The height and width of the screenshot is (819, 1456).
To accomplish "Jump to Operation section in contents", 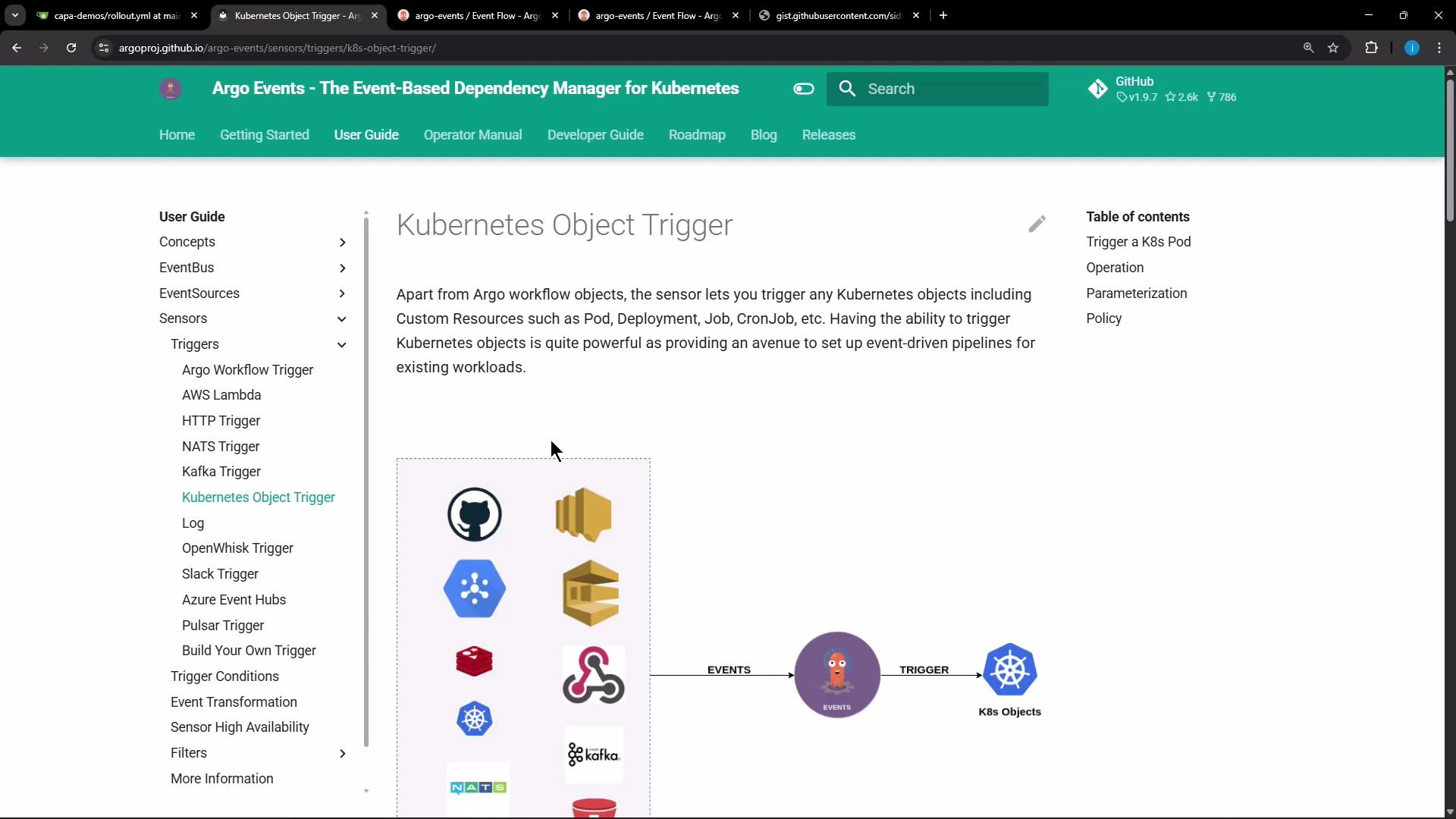I will pos(1115,268).
